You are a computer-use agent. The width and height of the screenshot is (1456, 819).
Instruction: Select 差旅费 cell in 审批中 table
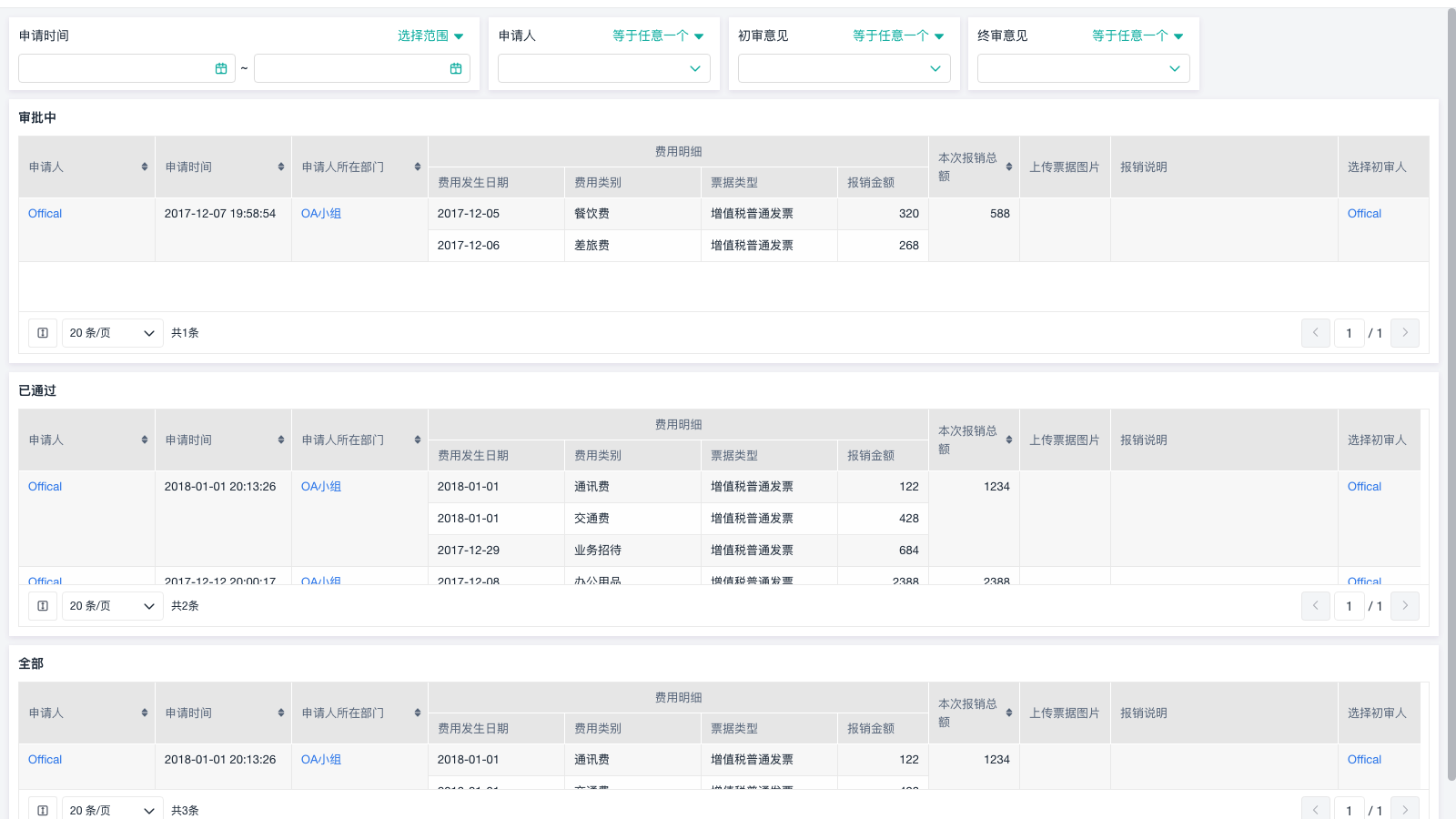point(632,246)
